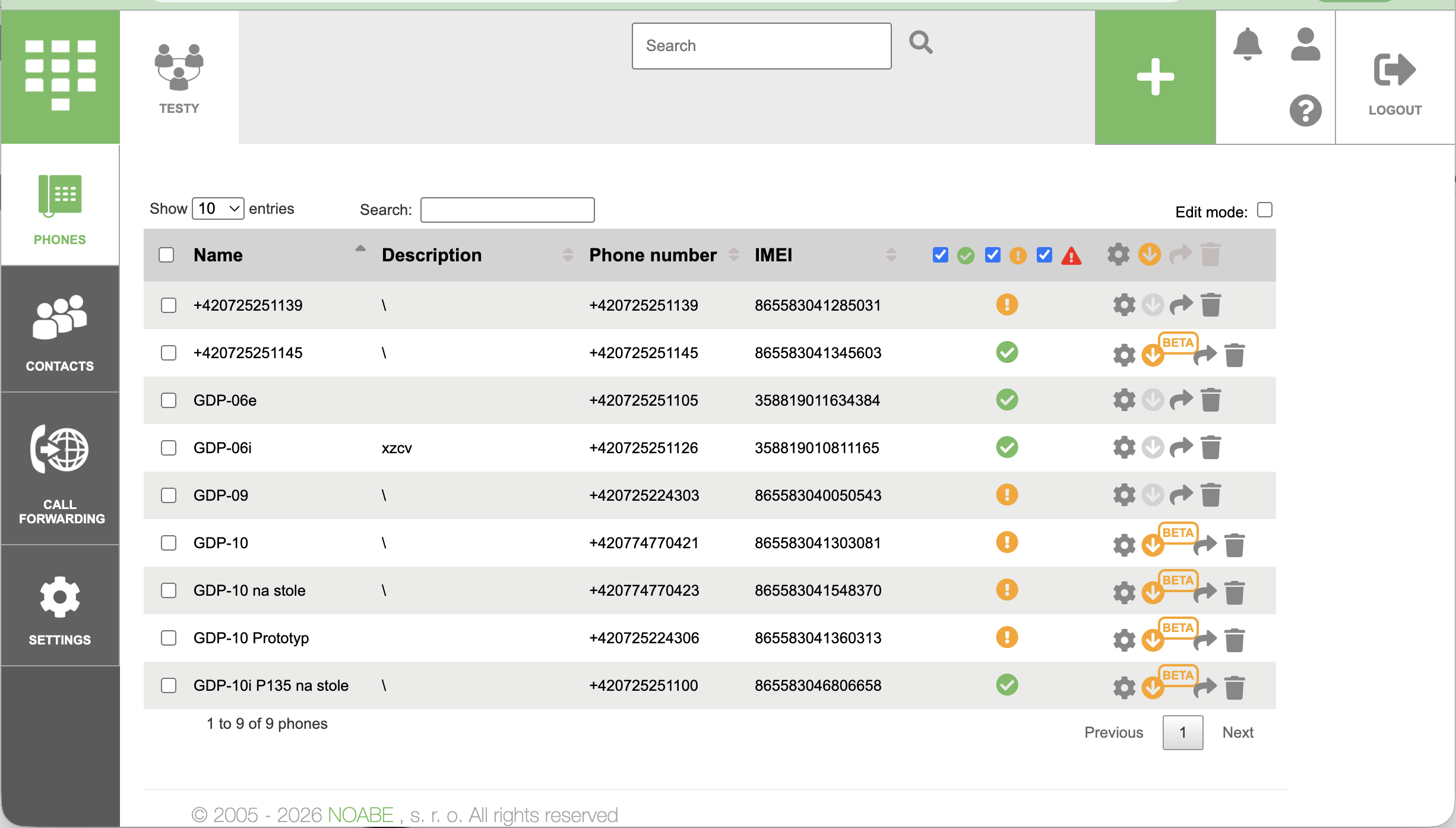
Task: Click BETA download icon for GDP-10 Prototyp
Action: pyautogui.click(x=1153, y=640)
